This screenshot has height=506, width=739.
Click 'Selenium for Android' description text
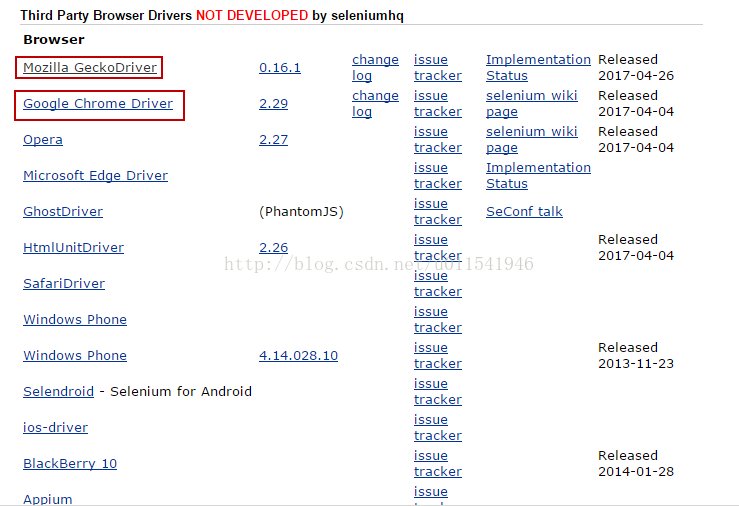(181, 392)
